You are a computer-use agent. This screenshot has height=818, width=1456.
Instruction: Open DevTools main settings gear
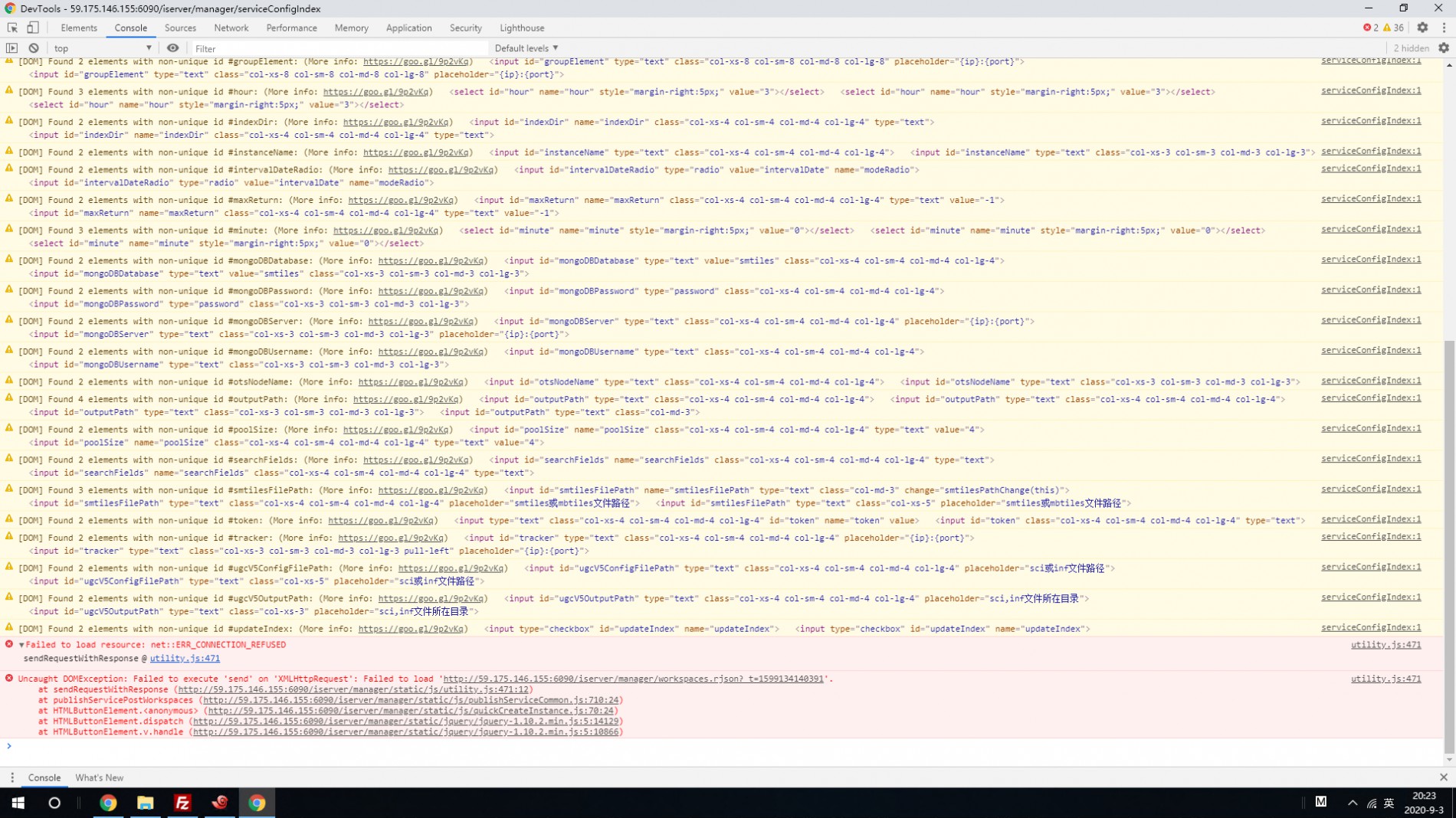1422,28
